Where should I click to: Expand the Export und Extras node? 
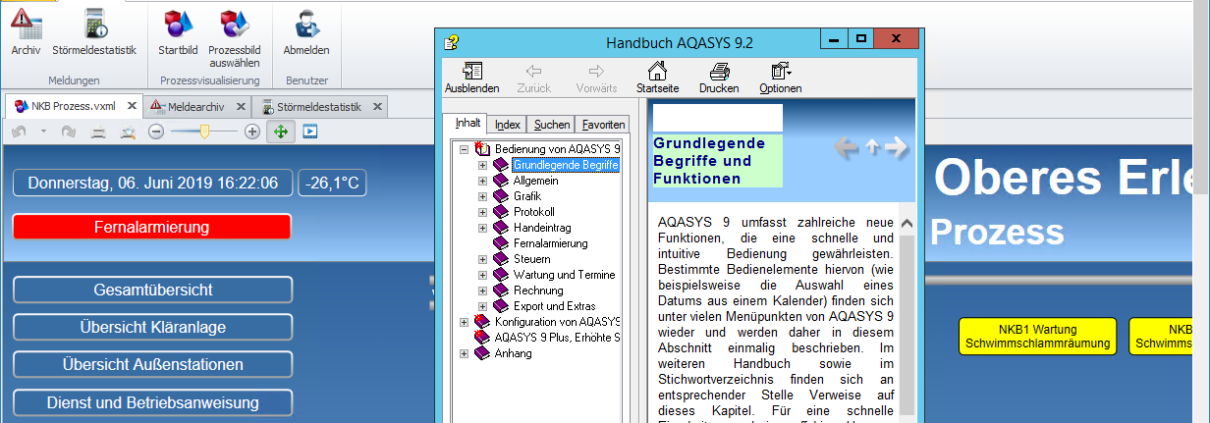click(x=483, y=306)
